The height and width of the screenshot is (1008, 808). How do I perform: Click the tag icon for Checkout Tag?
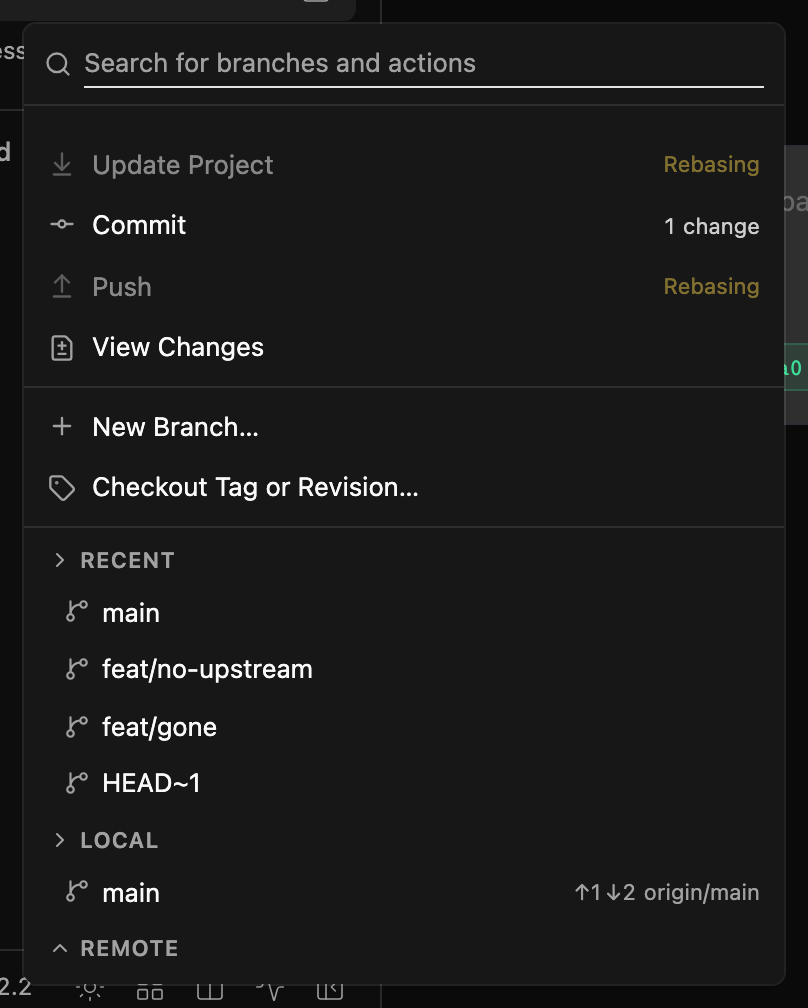[62, 488]
